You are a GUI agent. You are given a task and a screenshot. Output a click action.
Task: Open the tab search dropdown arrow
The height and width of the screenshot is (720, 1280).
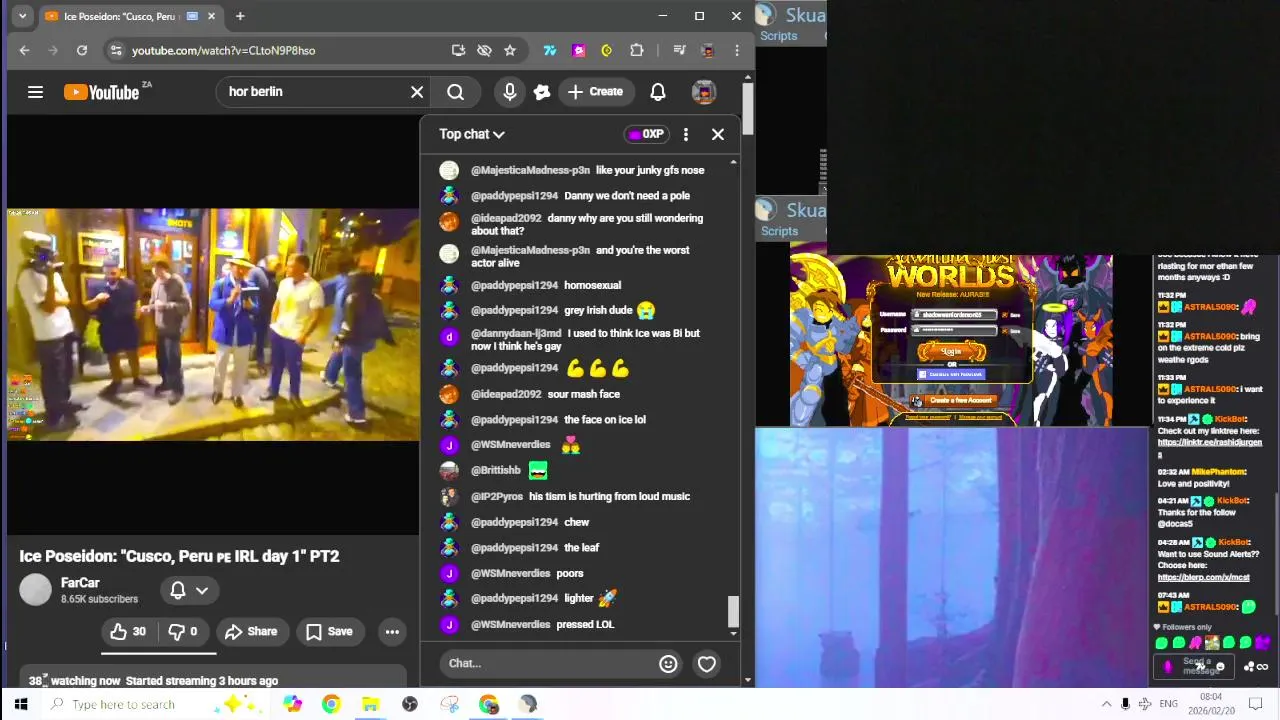pyautogui.click(x=22, y=16)
